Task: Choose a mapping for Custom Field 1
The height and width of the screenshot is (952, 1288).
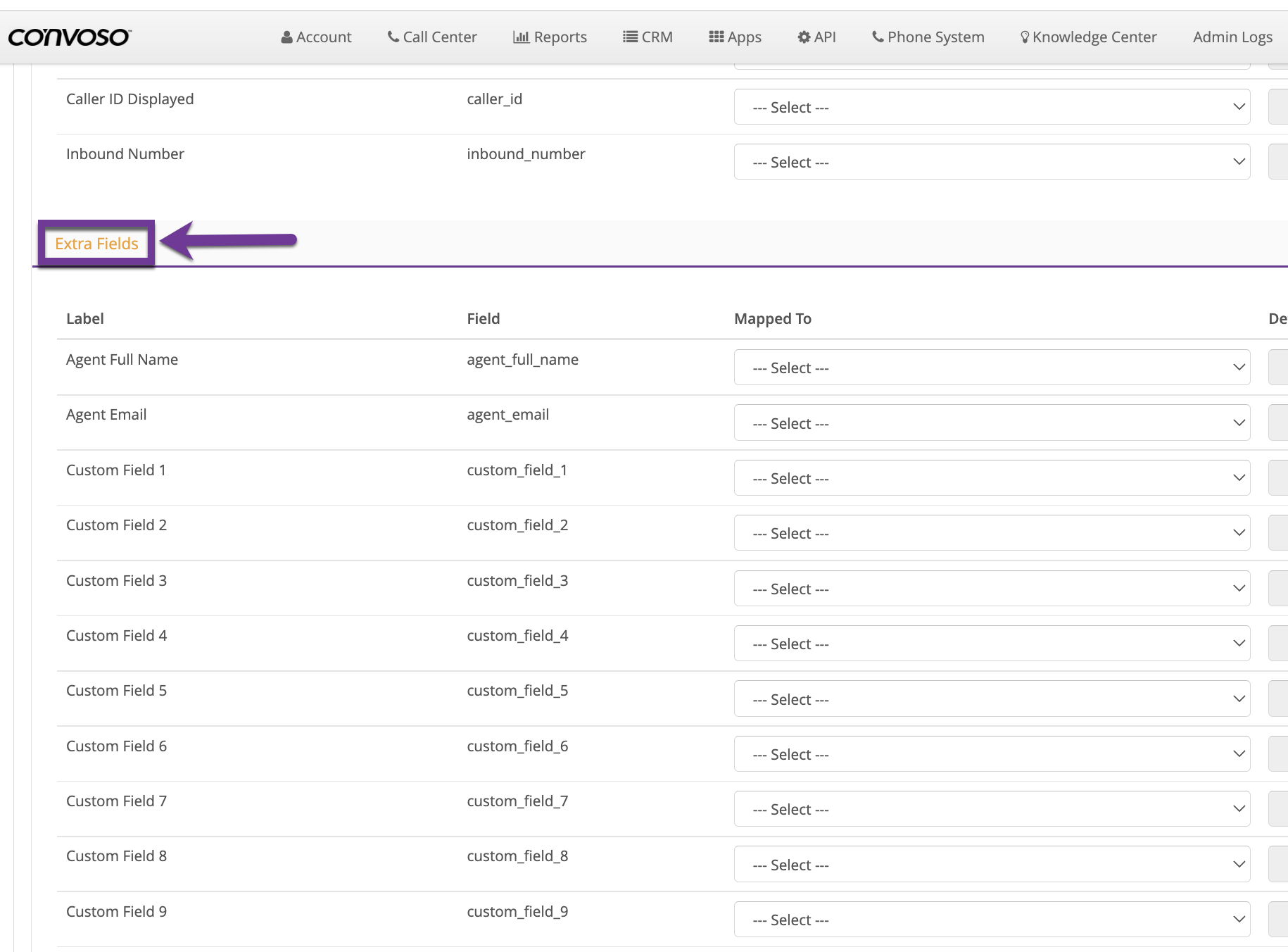Action: tap(991, 478)
